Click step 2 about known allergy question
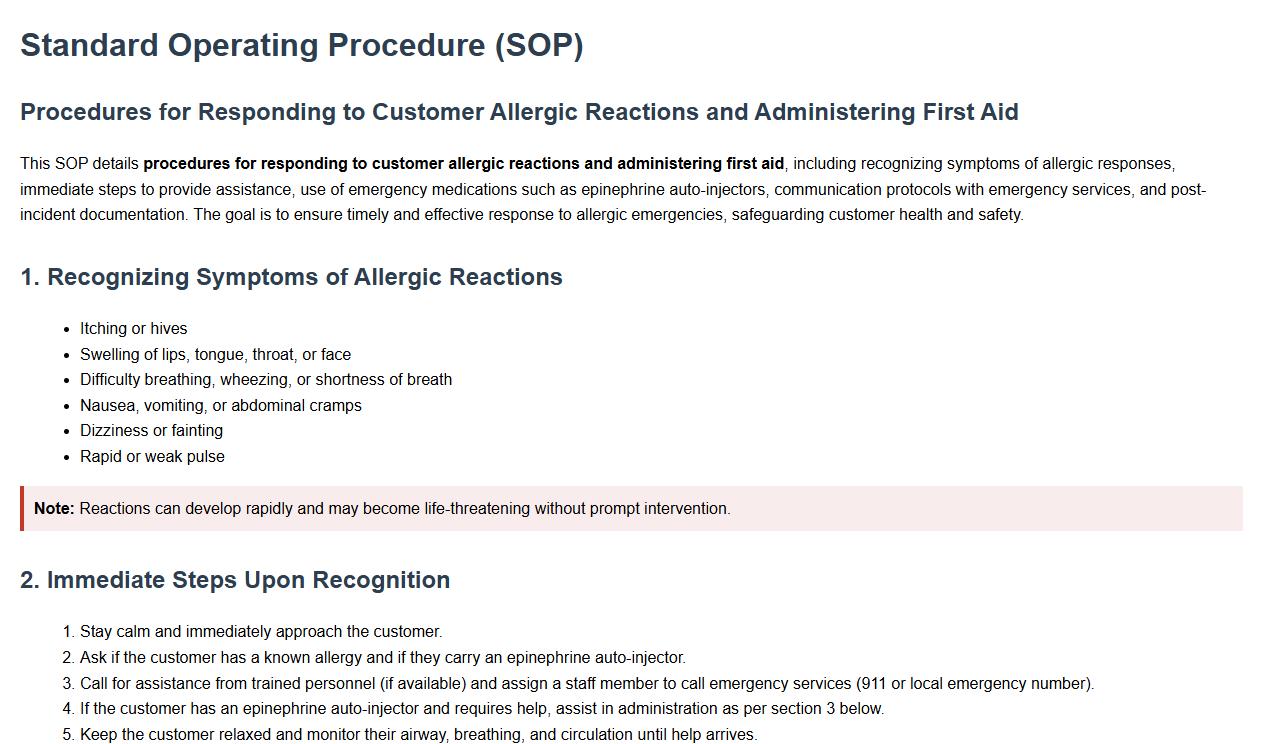The width and height of the screenshot is (1263, 744). (382, 658)
